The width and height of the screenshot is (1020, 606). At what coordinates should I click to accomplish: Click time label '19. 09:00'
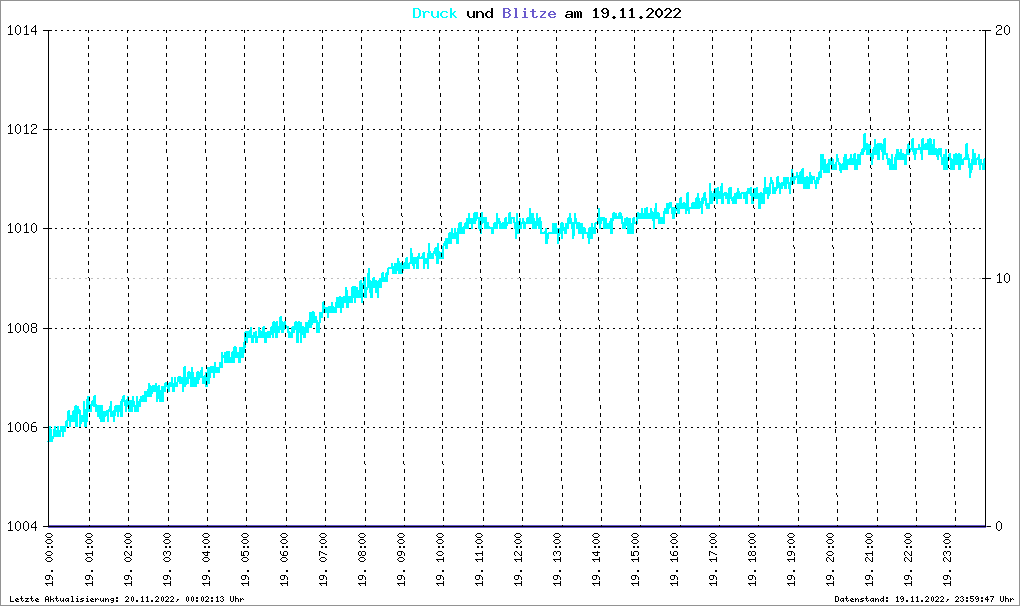401,559
